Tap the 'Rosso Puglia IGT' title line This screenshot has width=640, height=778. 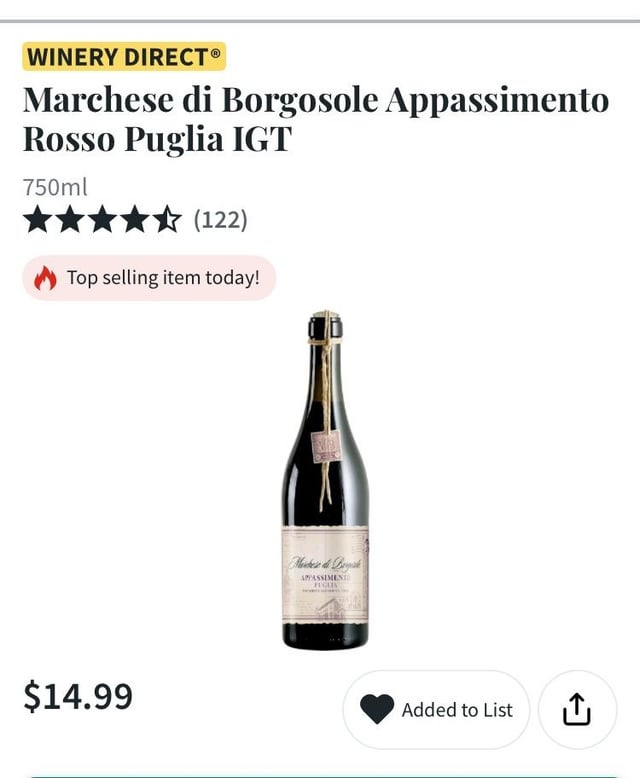point(157,139)
